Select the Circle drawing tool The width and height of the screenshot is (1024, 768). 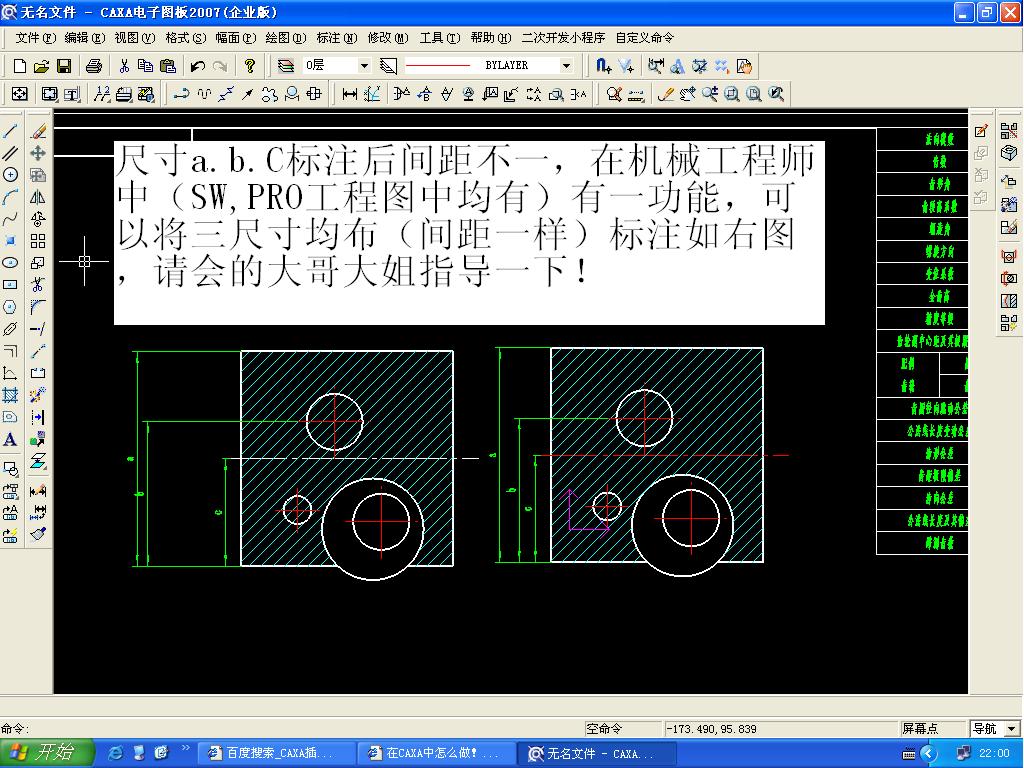tap(10, 175)
